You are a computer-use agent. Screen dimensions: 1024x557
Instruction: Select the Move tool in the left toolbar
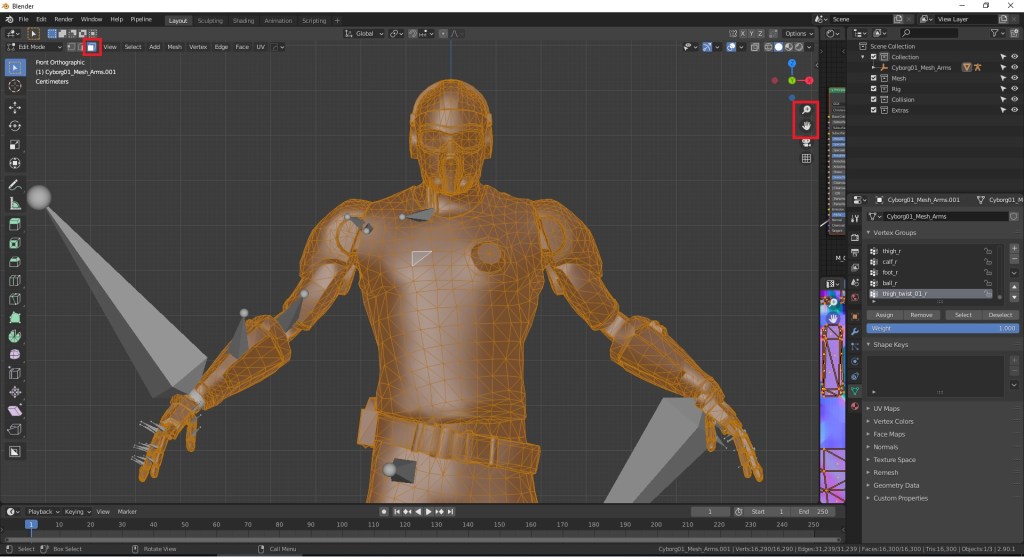tap(15, 107)
